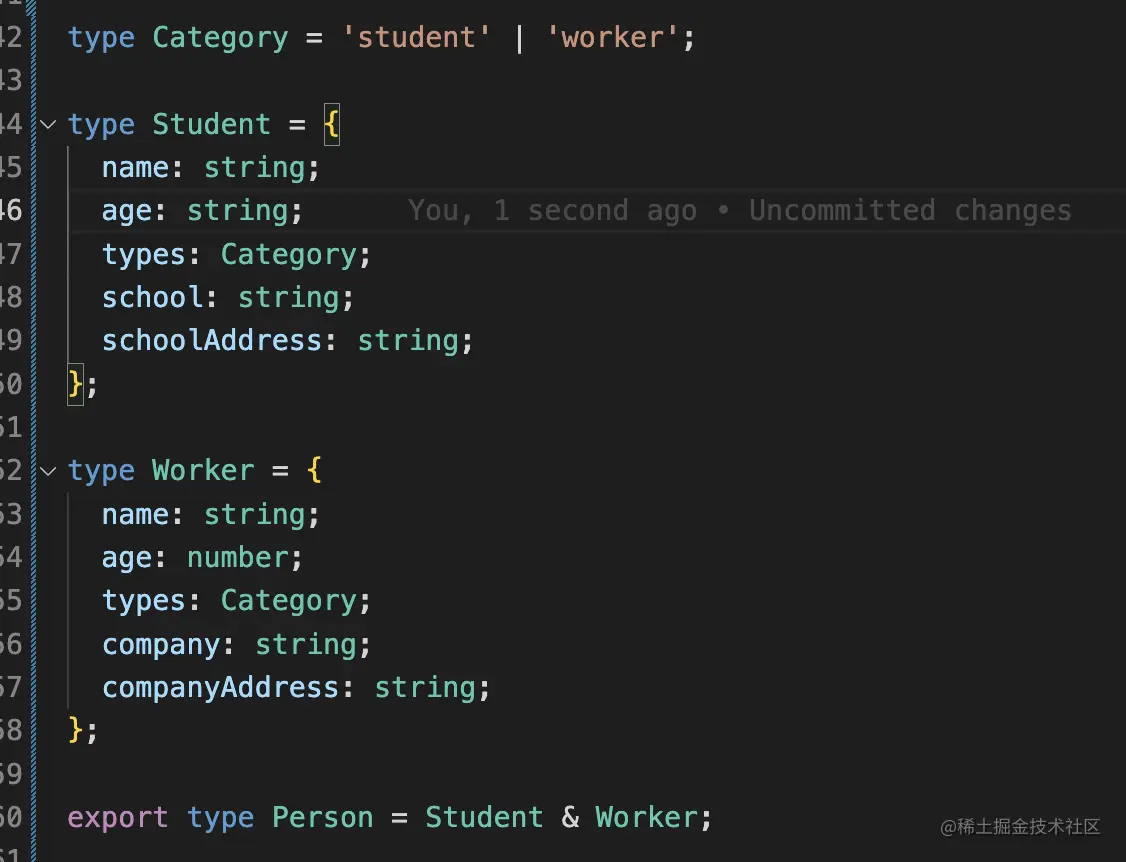This screenshot has width=1126, height=862.
Task: Click the number type on Worker age
Action: [238, 557]
